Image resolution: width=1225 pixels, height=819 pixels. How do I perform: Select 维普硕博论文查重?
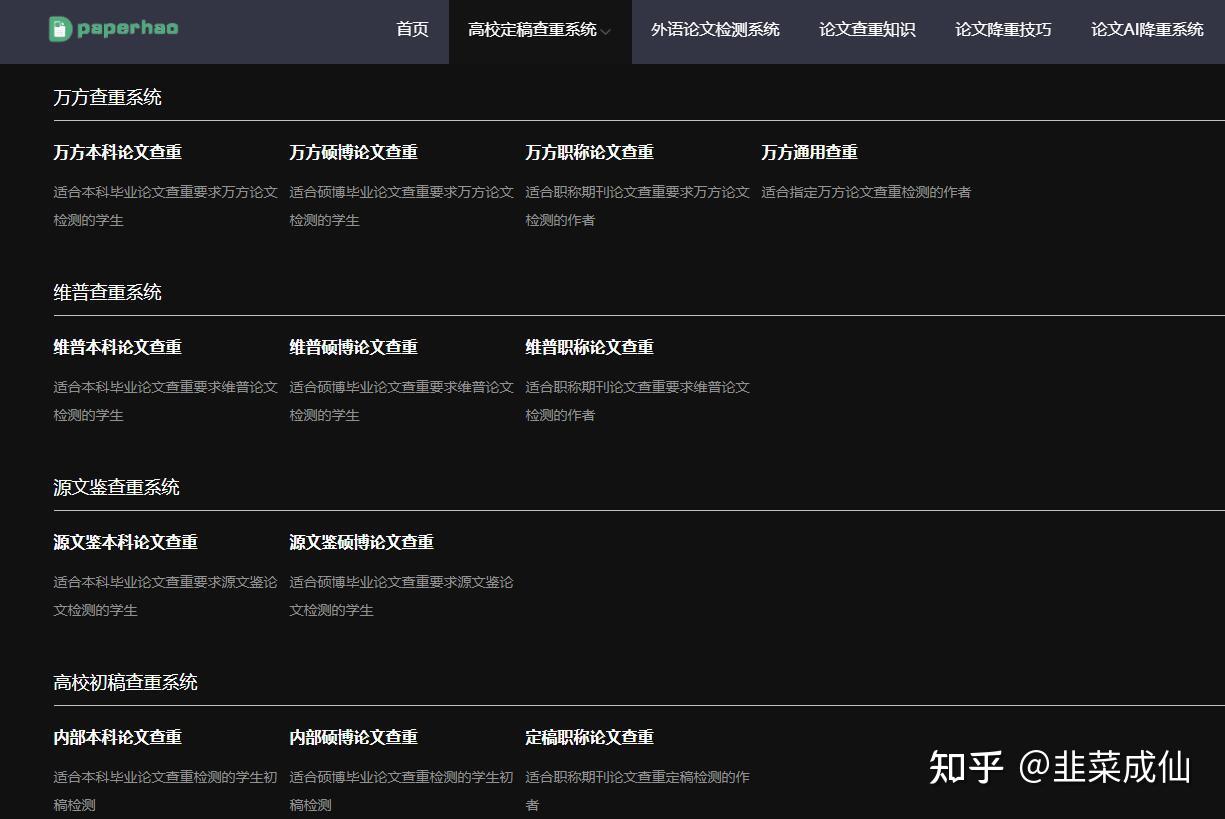click(354, 347)
